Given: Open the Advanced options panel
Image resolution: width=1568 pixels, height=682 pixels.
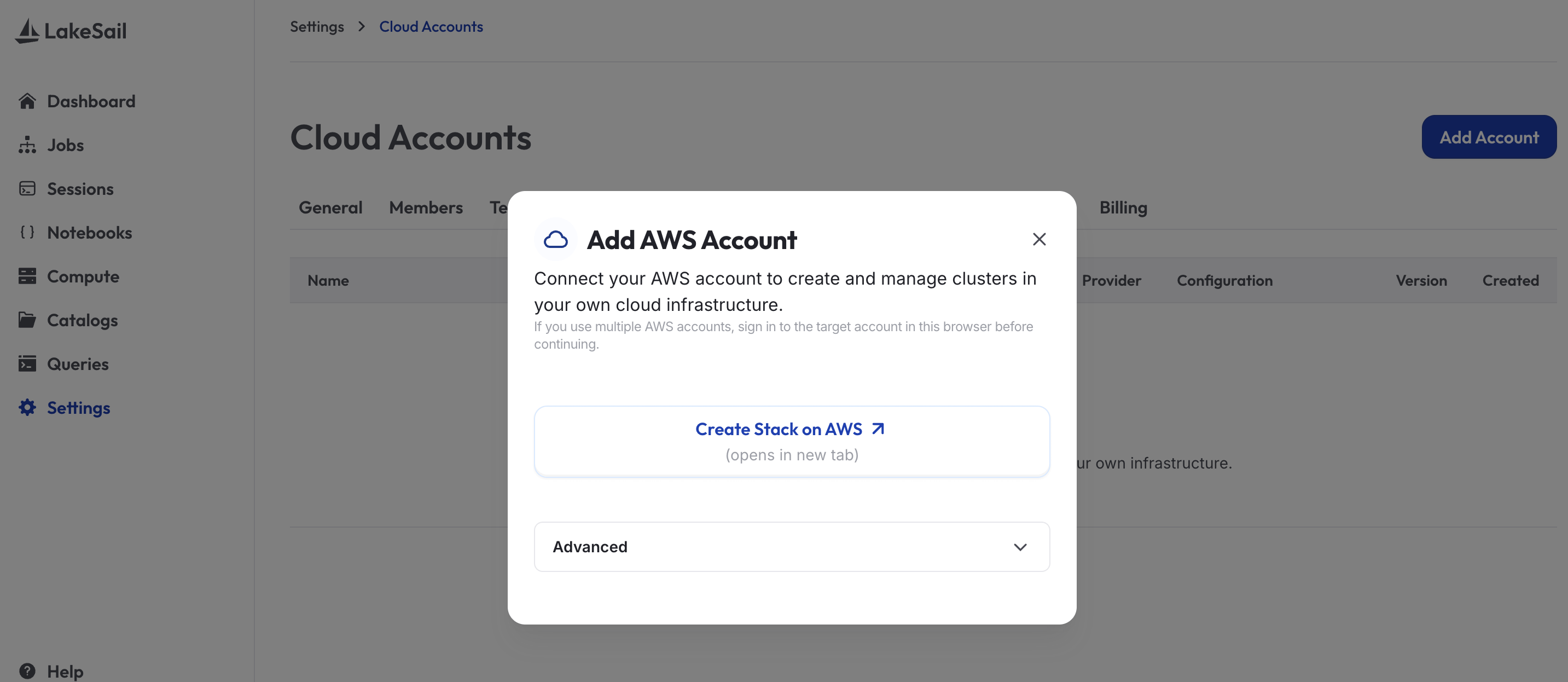Looking at the screenshot, I should coord(792,547).
